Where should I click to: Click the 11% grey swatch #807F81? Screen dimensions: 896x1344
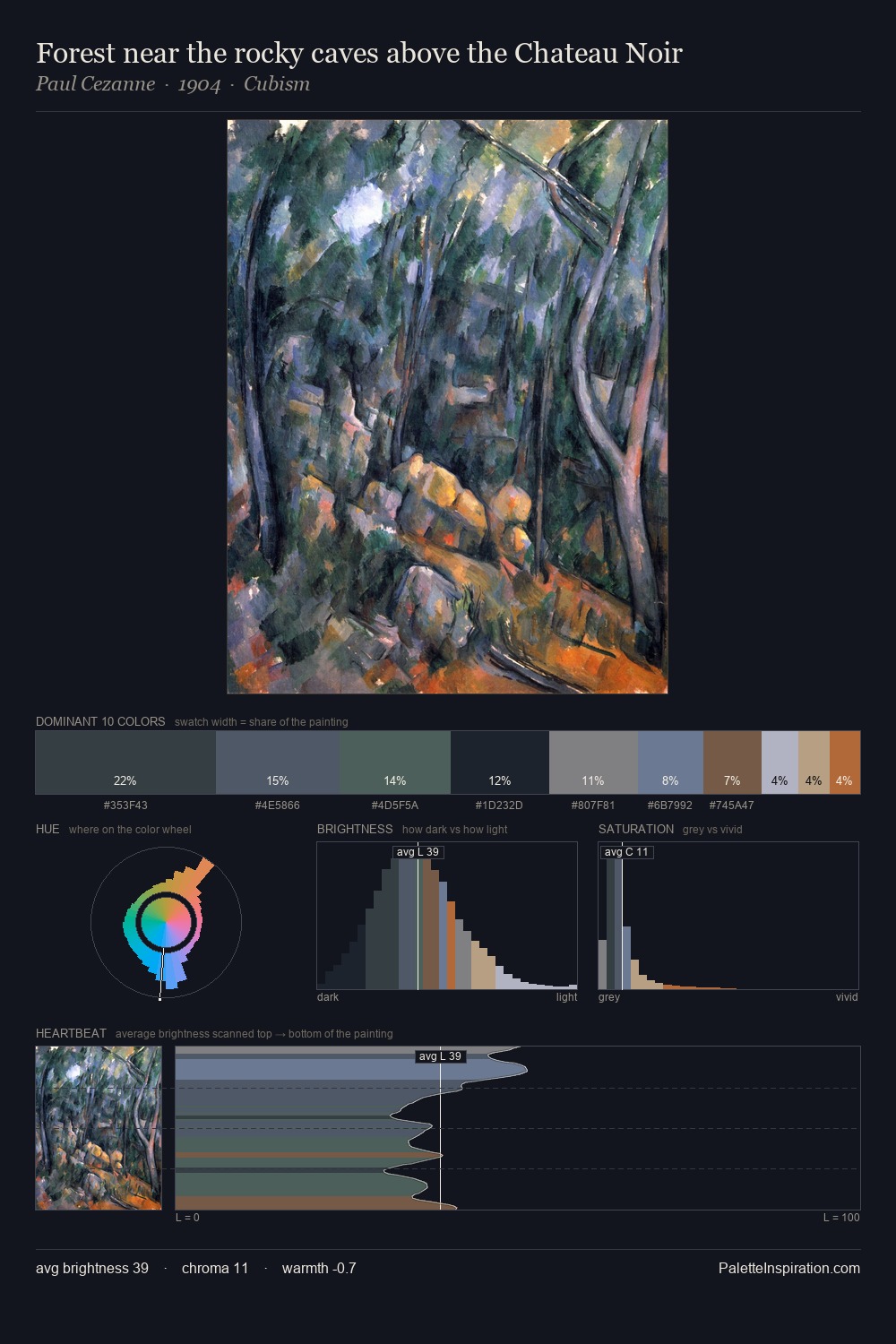593,762
